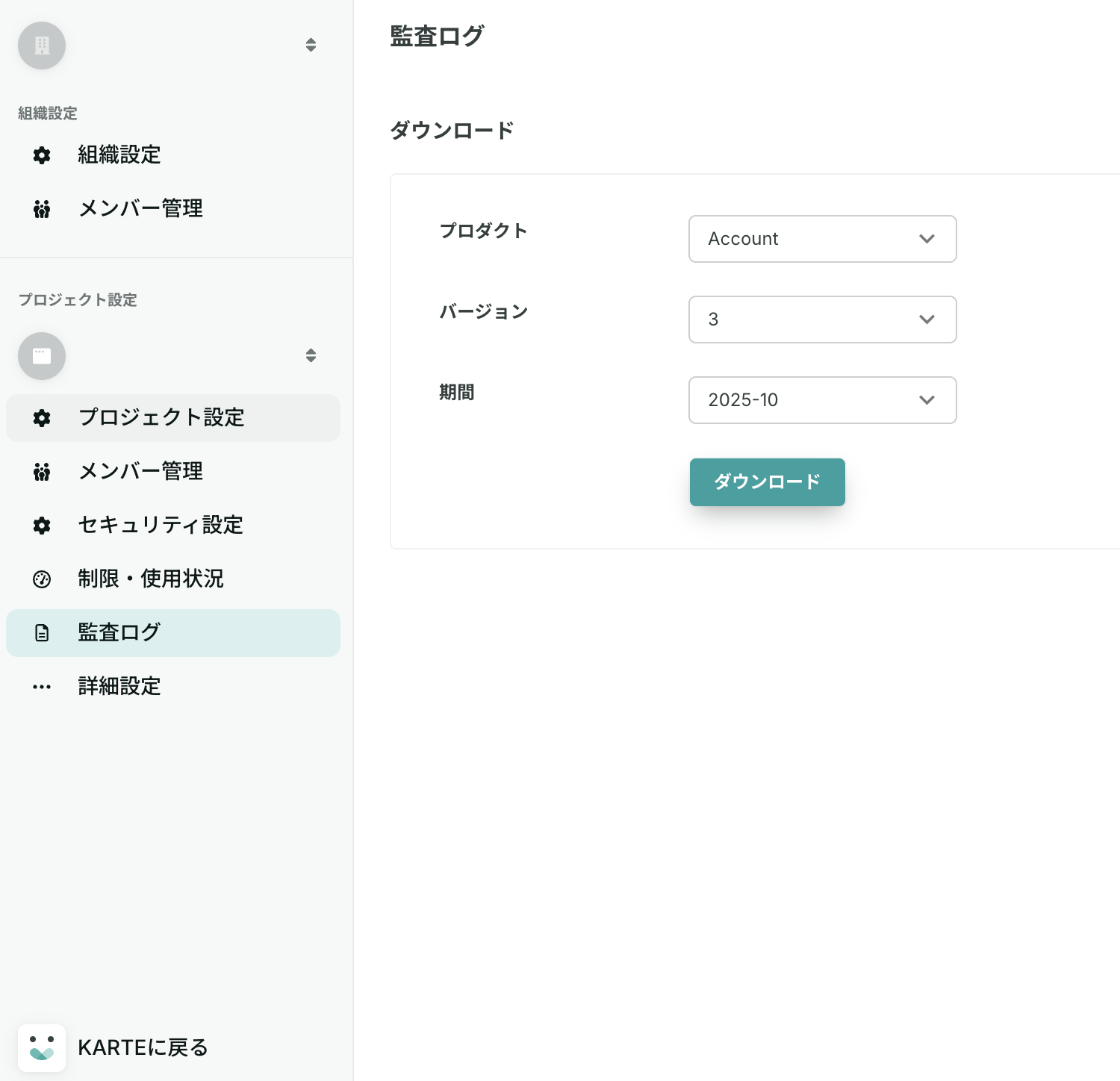Open the バージョン dropdown showing 3
Screen dimensions: 1120x1081
[823, 320]
